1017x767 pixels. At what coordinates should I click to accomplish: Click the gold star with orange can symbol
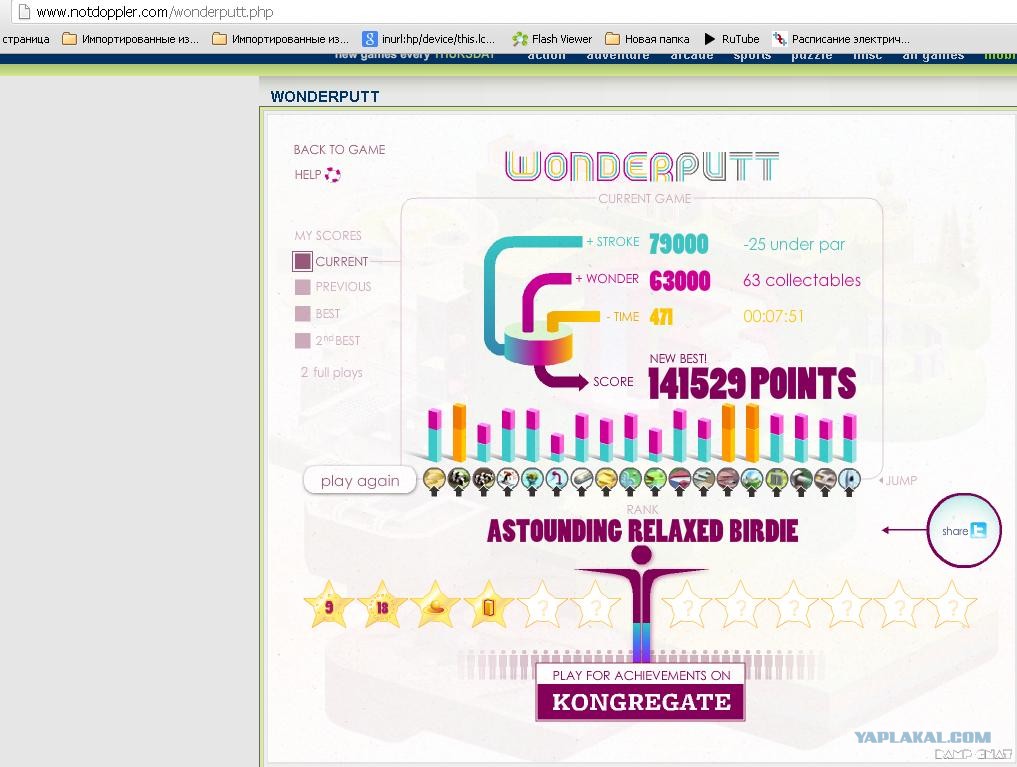click(488, 606)
